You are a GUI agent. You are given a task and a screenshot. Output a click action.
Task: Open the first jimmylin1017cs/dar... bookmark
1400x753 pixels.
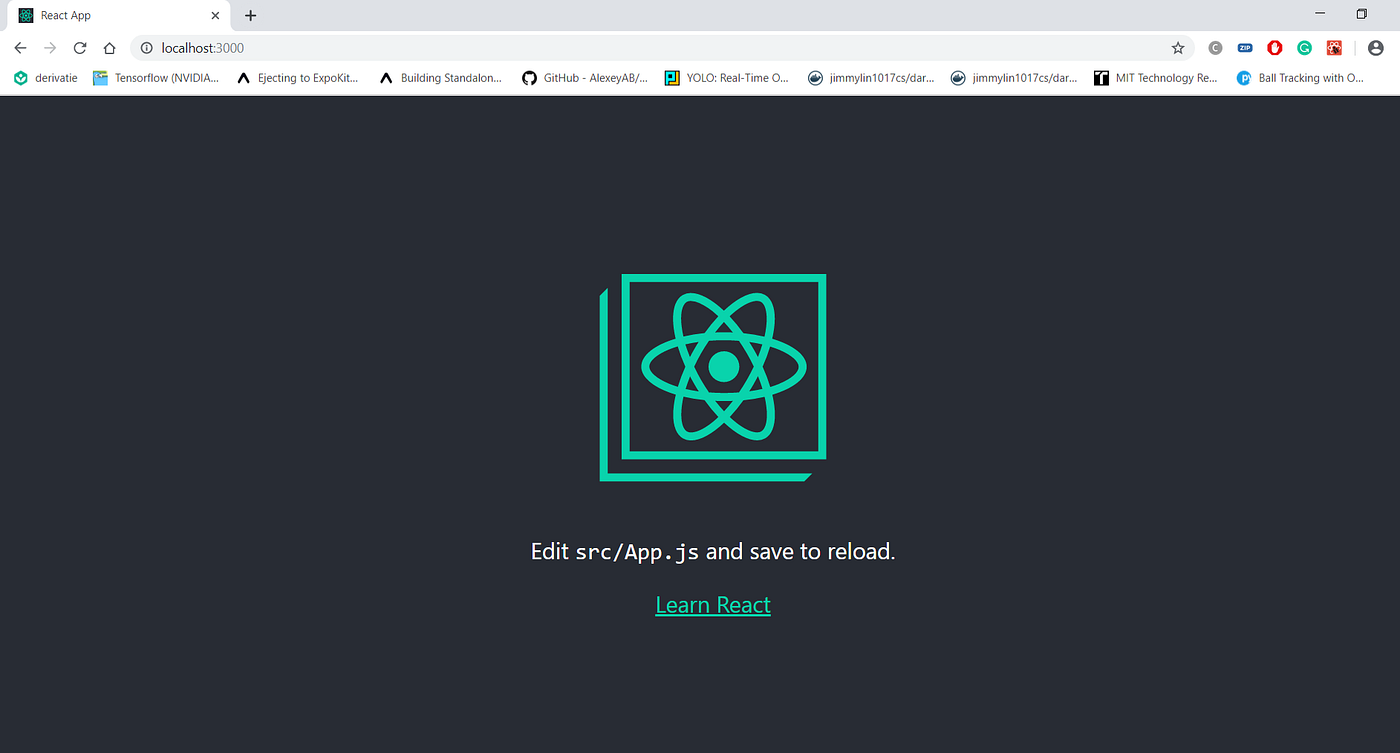point(871,78)
